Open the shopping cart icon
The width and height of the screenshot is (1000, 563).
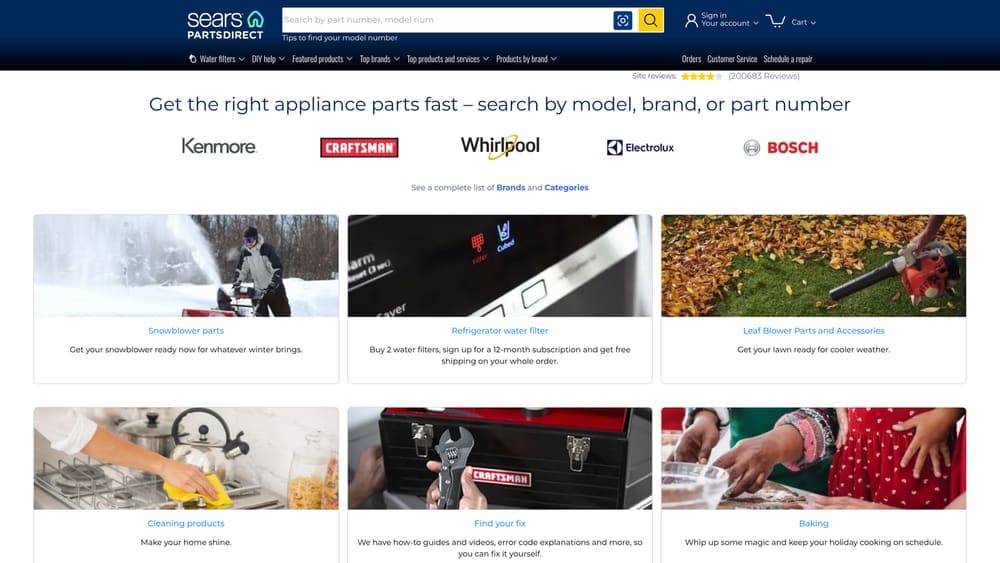[776, 20]
